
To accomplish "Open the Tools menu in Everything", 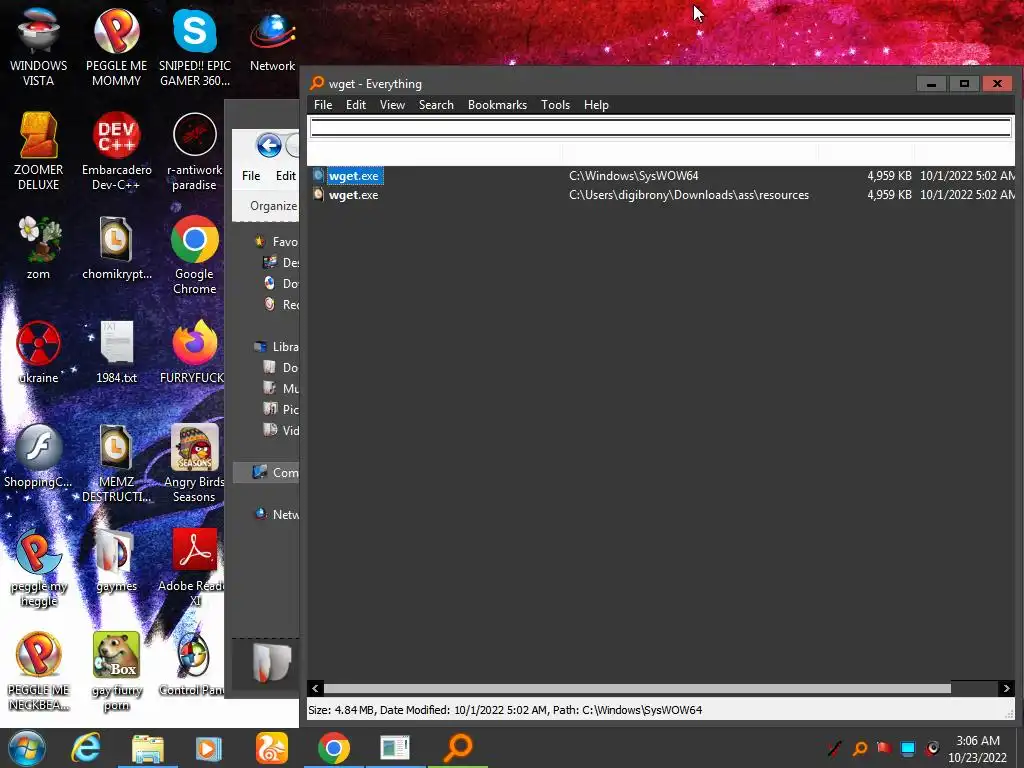I will tap(556, 104).
